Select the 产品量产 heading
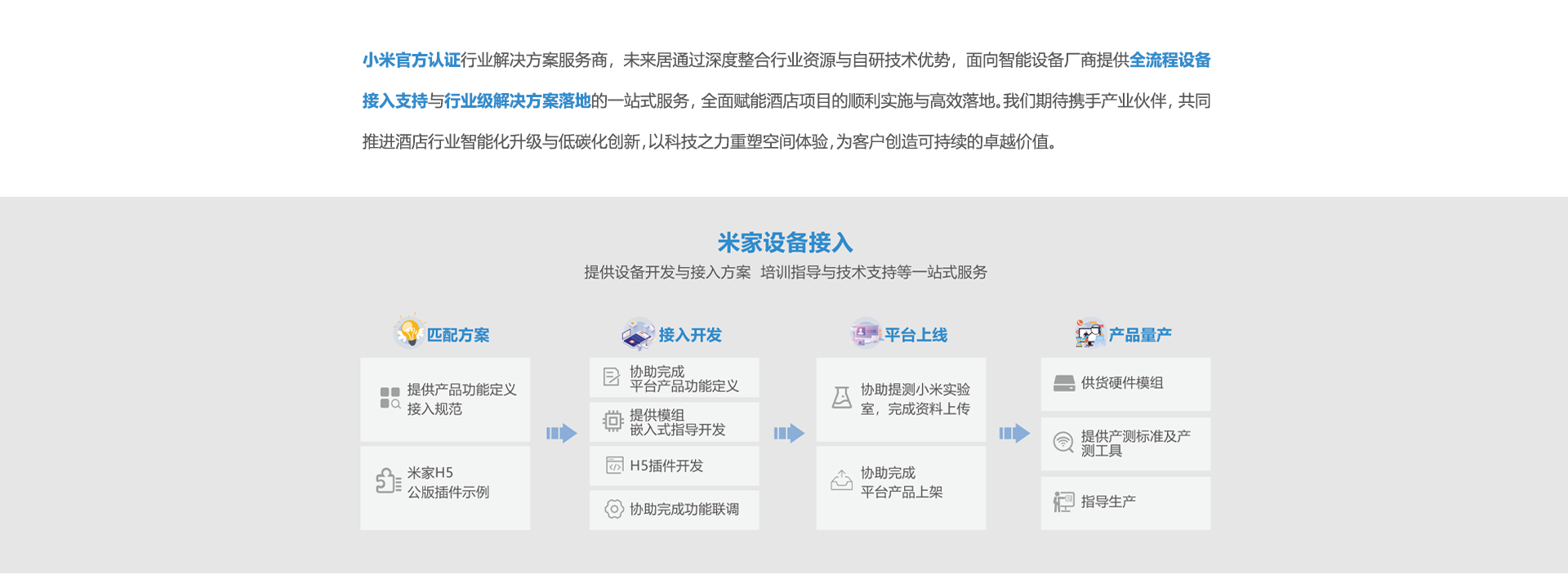 (x=1140, y=335)
